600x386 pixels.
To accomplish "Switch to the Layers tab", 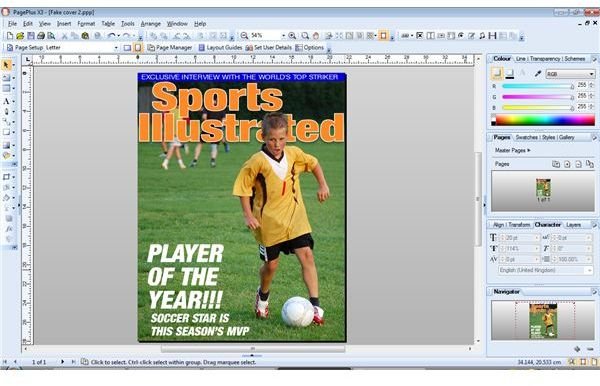I will 573,225.
